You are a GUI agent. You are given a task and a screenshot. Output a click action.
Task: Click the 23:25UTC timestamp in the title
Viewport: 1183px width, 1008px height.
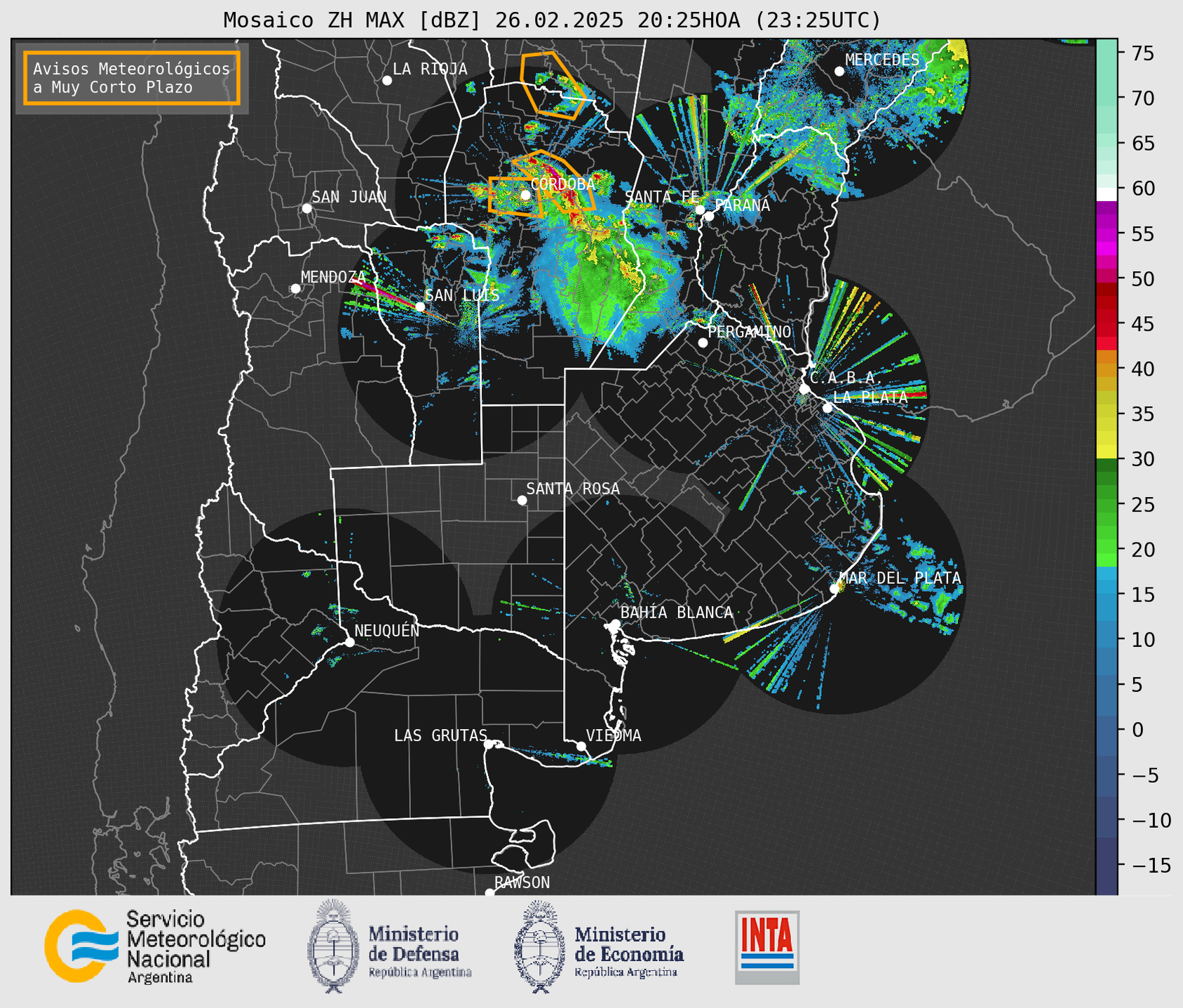[x=818, y=20]
